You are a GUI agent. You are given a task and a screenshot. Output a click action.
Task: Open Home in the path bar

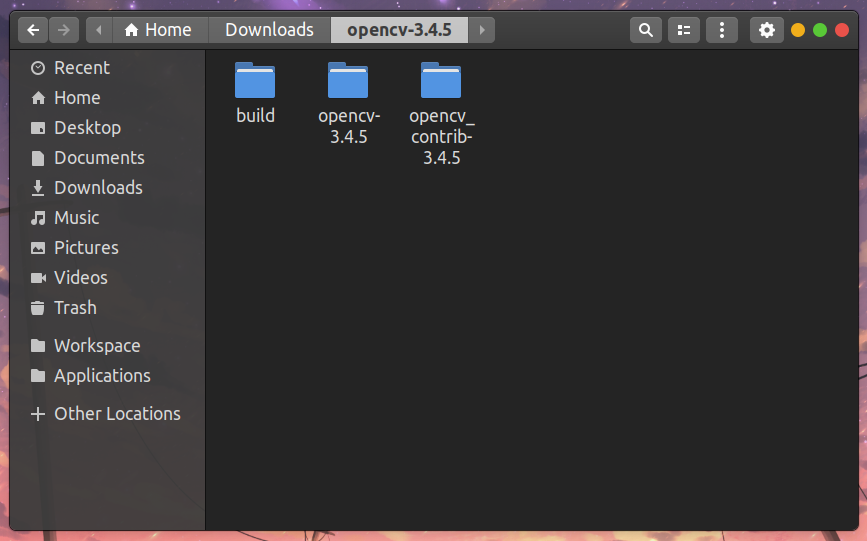pos(158,30)
